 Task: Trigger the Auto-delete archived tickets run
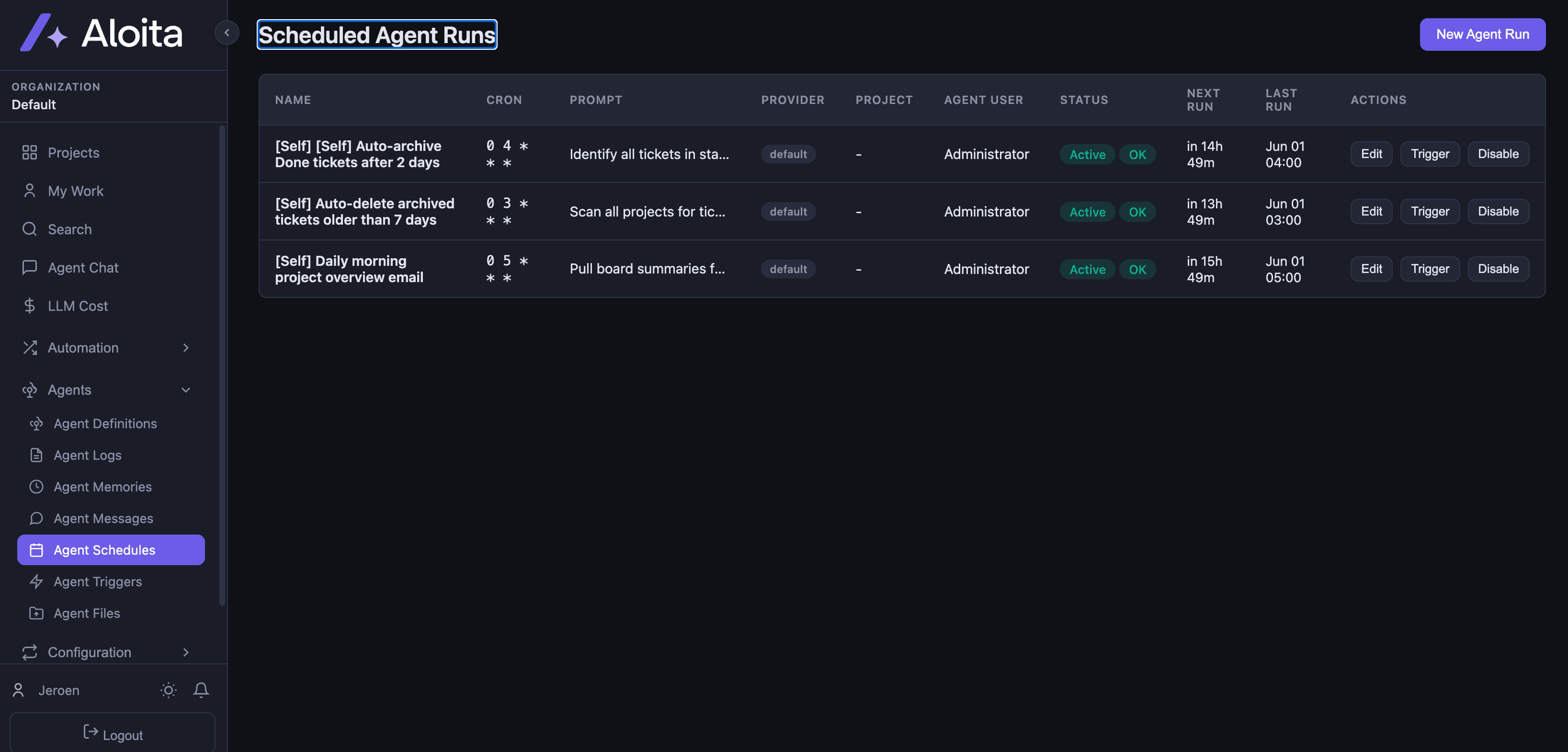1429,211
